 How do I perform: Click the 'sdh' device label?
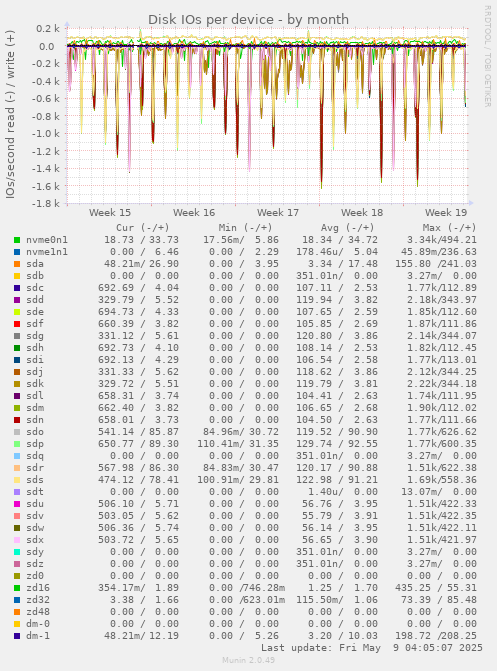[35, 348]
